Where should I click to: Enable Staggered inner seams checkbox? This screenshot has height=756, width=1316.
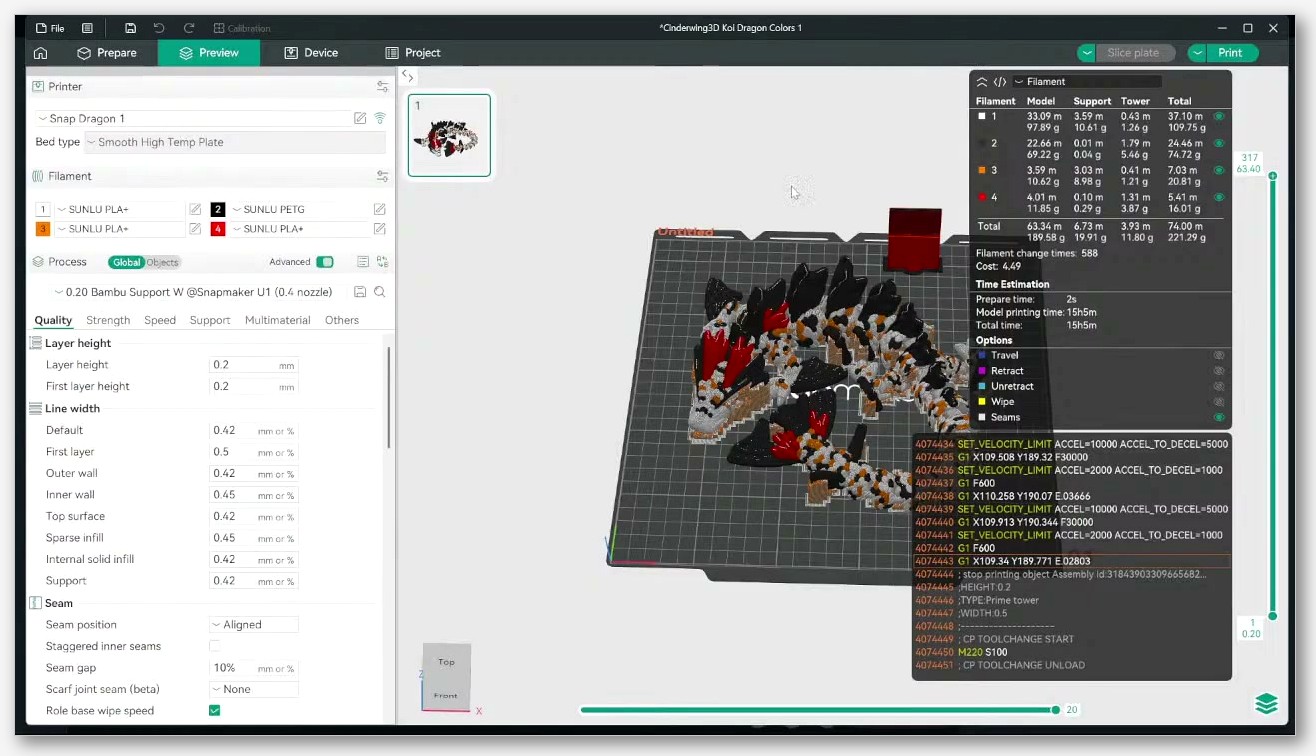(x=214, y=646)
